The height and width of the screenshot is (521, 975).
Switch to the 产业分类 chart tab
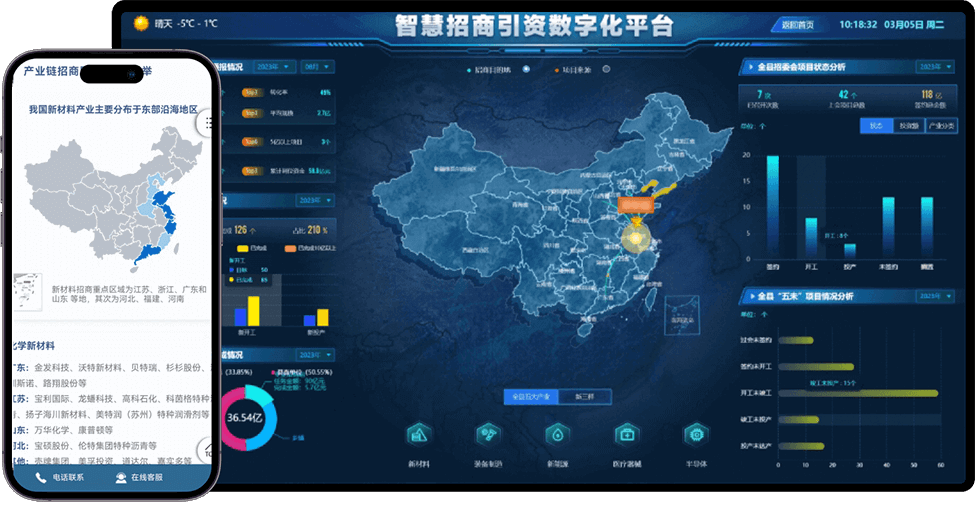pos(941,126)
